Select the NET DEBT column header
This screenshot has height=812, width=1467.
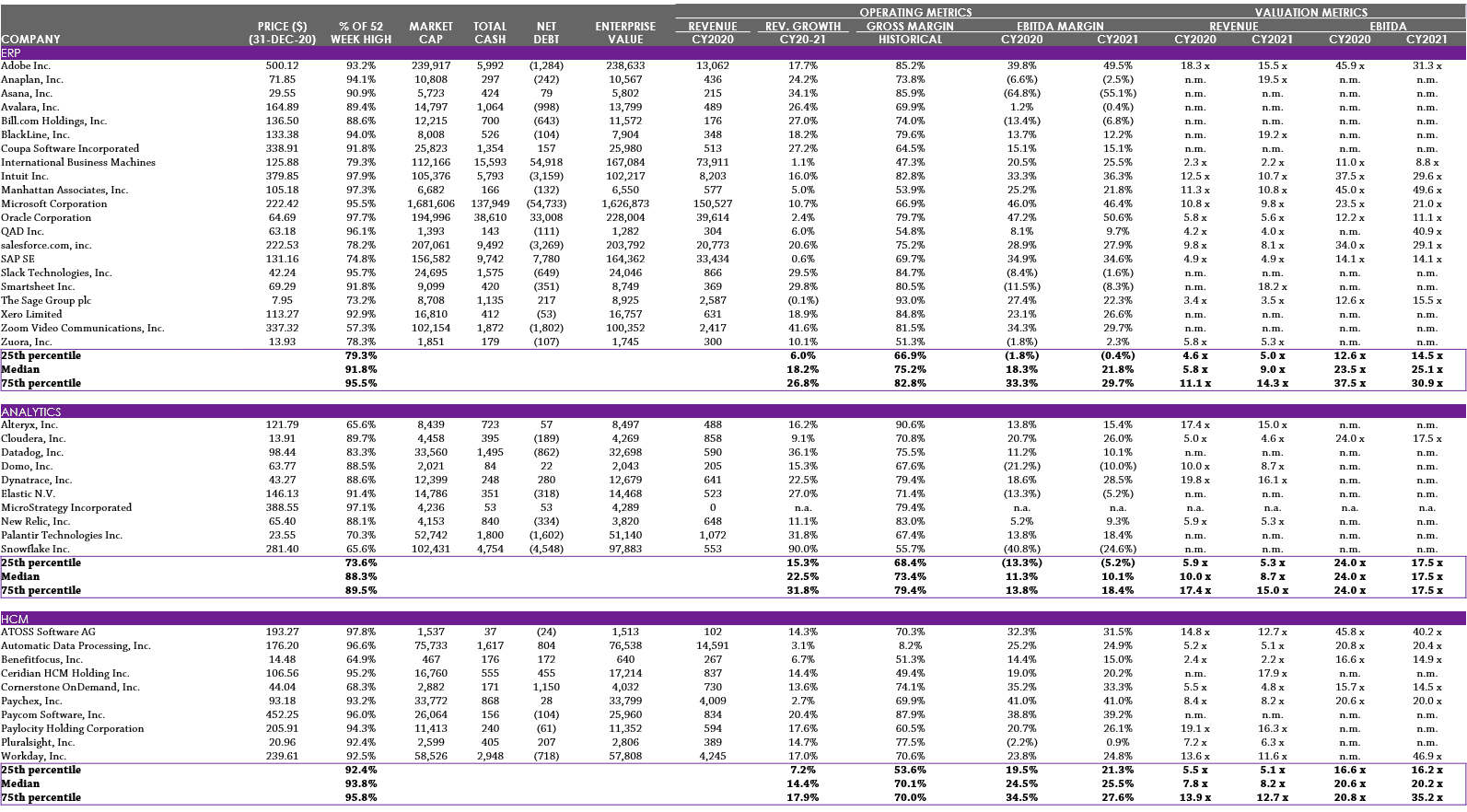[546, 33]
